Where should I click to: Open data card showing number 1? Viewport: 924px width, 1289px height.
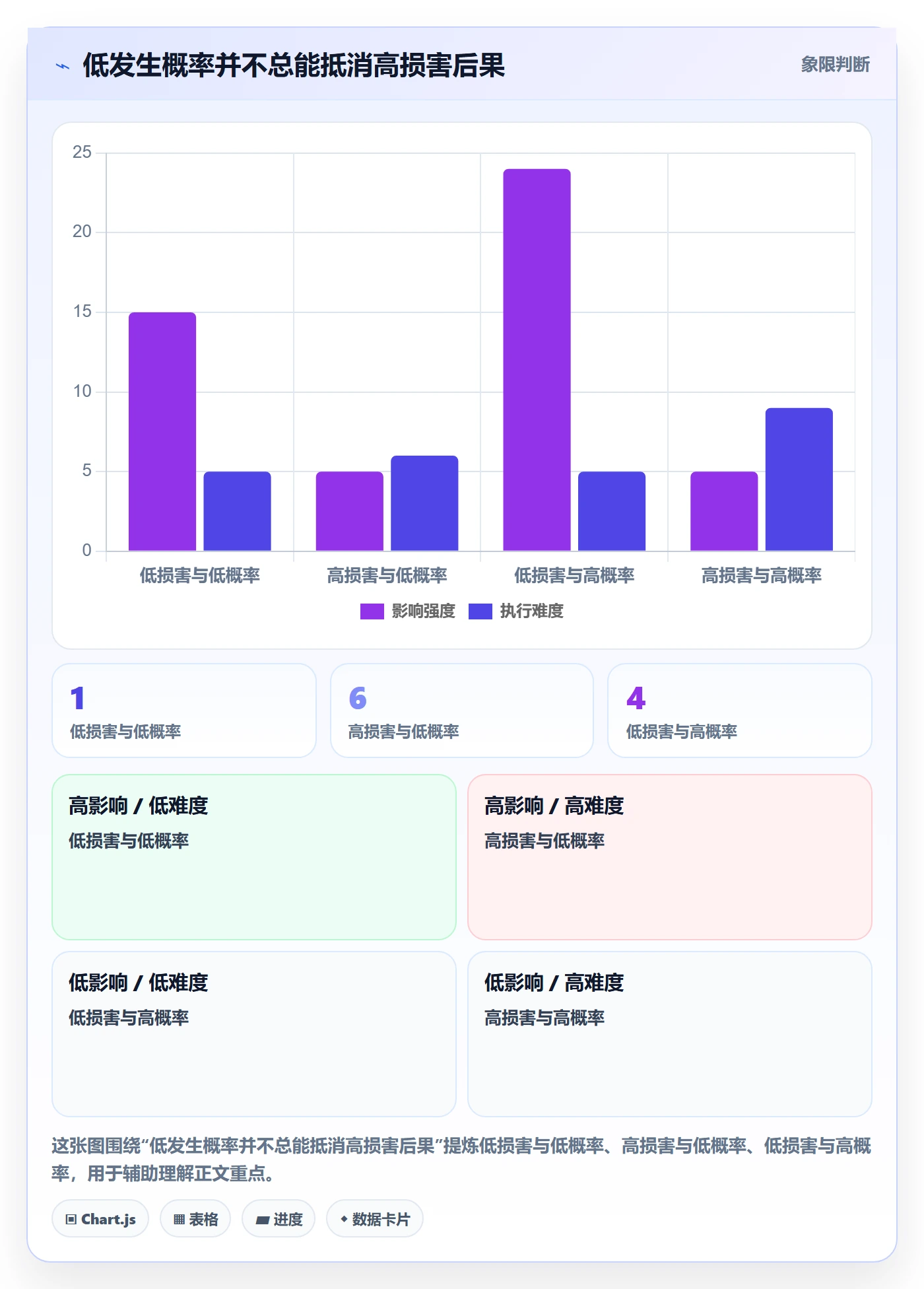pyautogui.click(x=184, y=711)
